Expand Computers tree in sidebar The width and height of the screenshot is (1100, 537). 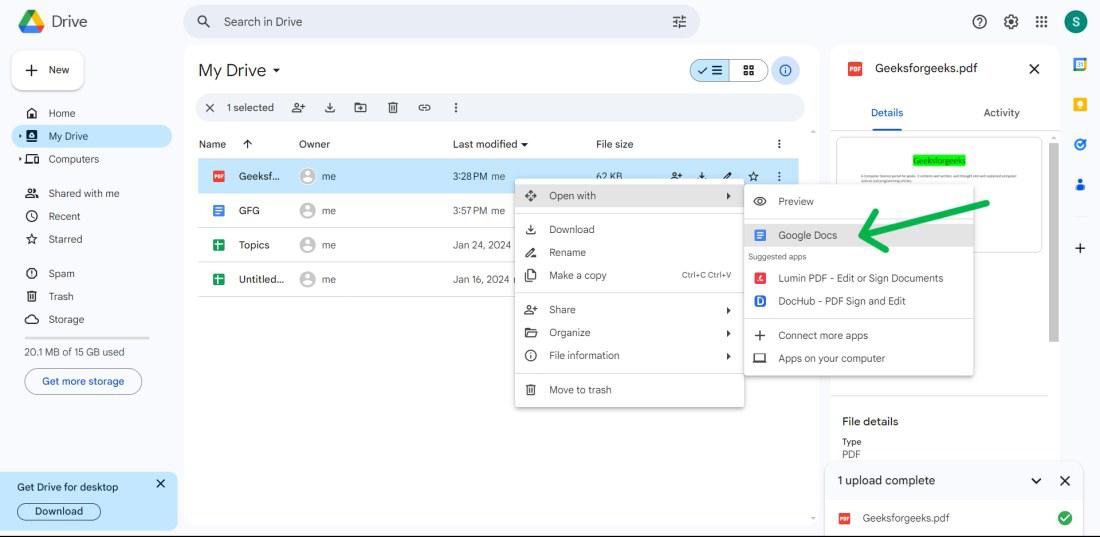click(20, 159)
